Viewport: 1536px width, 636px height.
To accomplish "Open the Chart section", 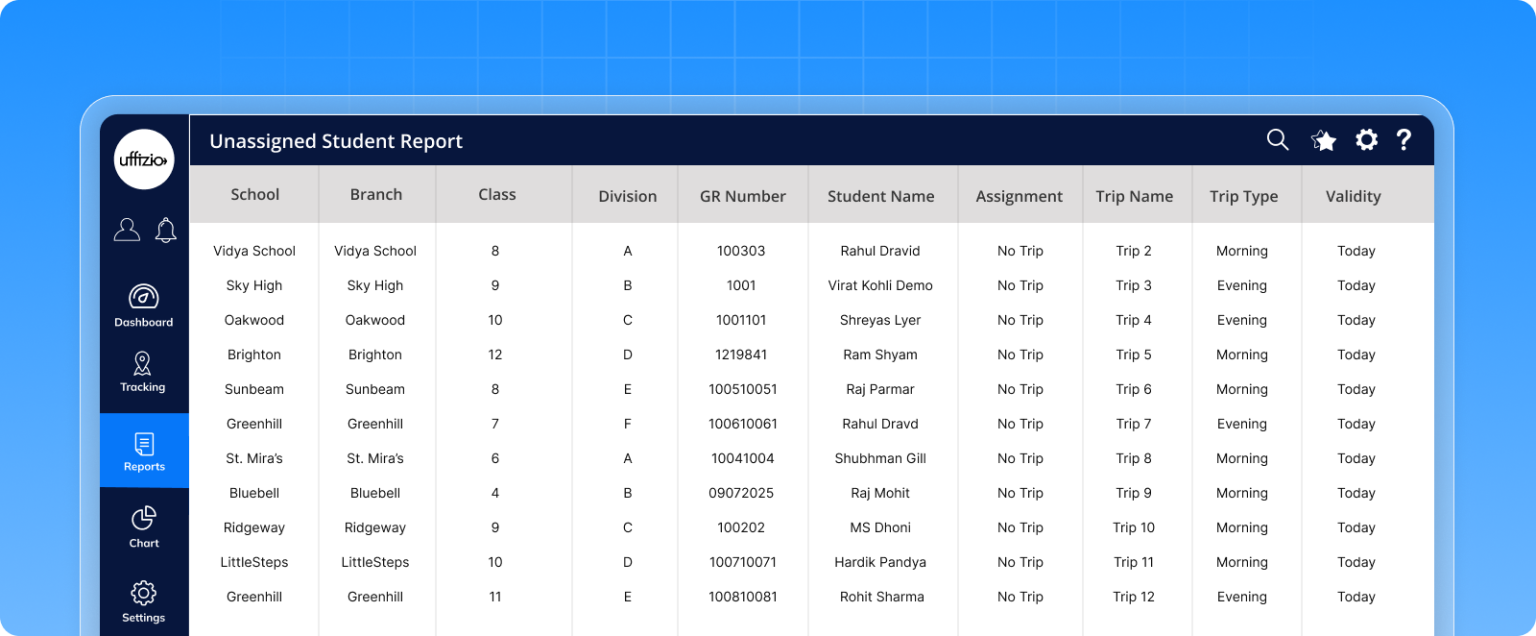I will (x=144, y=527).
